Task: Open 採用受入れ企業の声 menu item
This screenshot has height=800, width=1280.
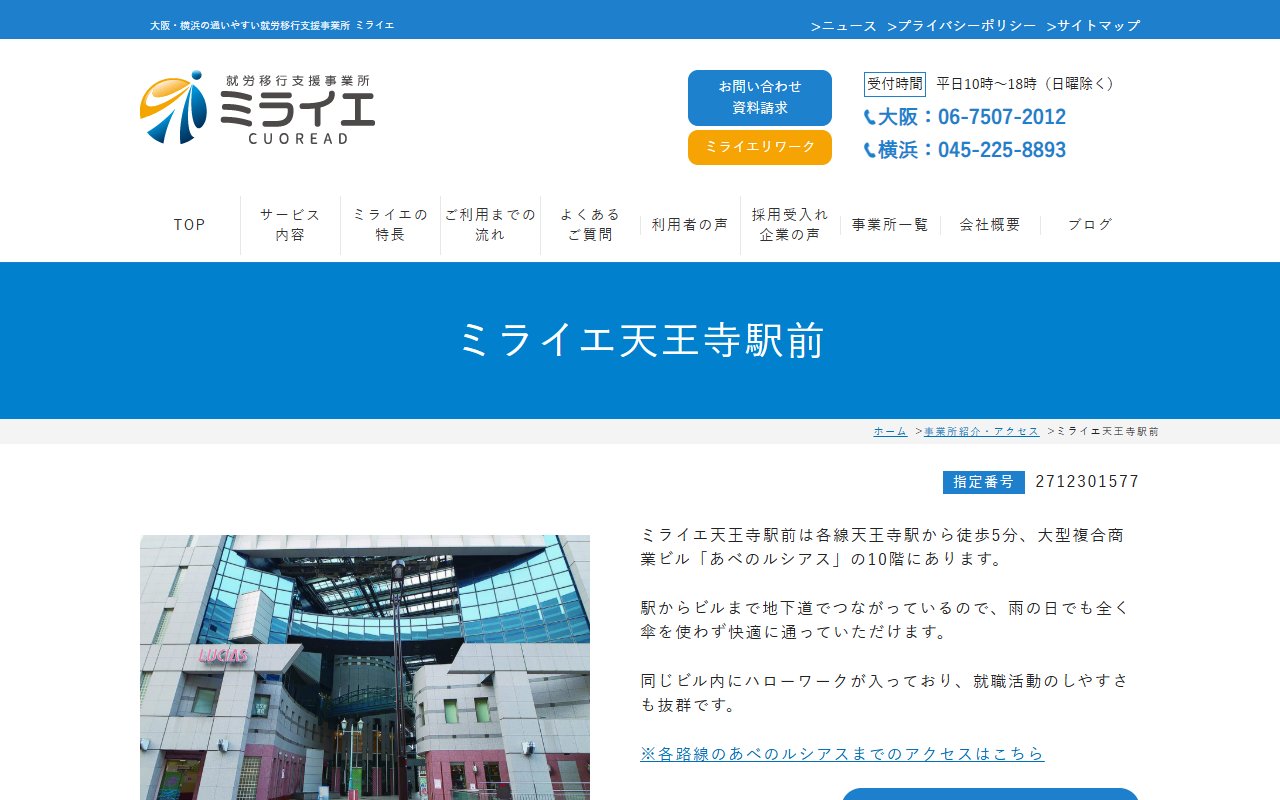Action: (790, 225)
